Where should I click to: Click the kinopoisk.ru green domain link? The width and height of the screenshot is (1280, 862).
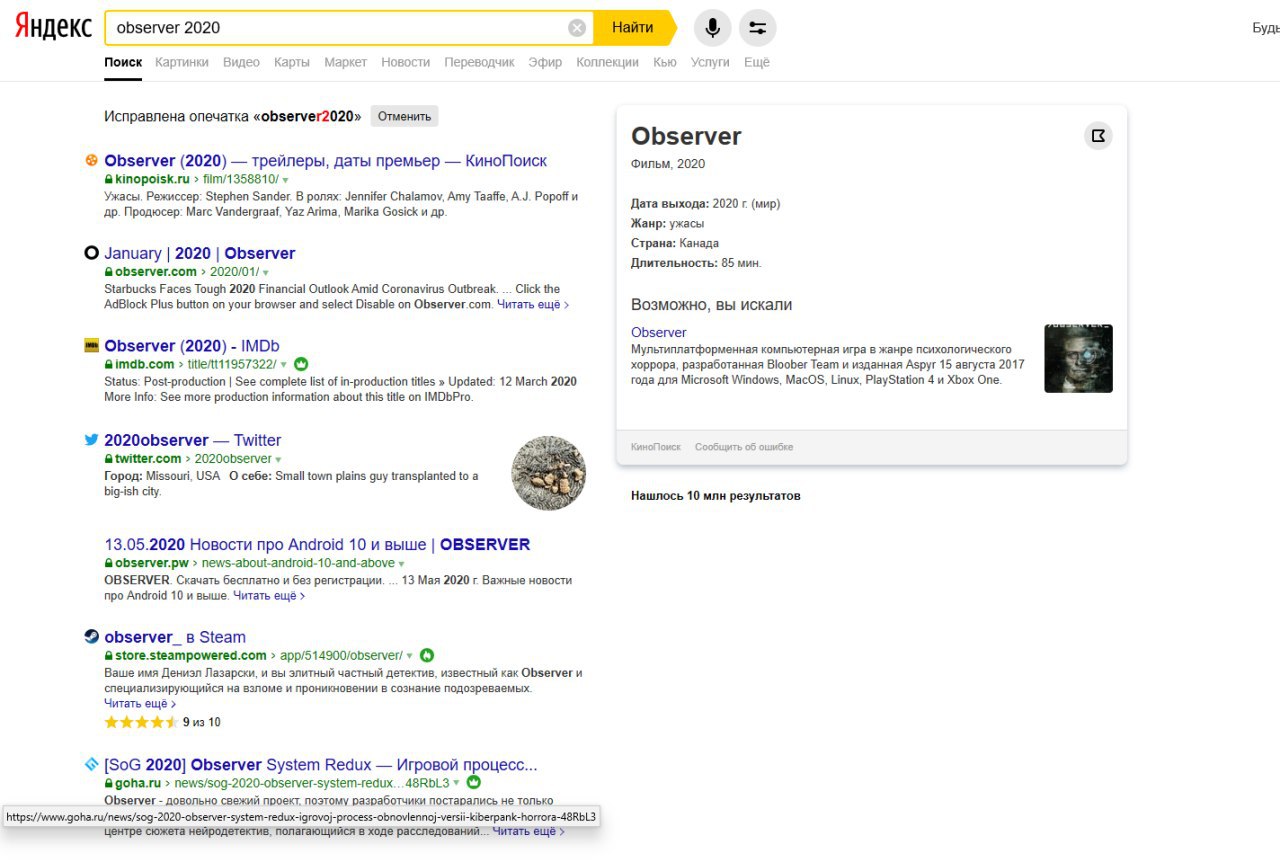coord(152,179)
